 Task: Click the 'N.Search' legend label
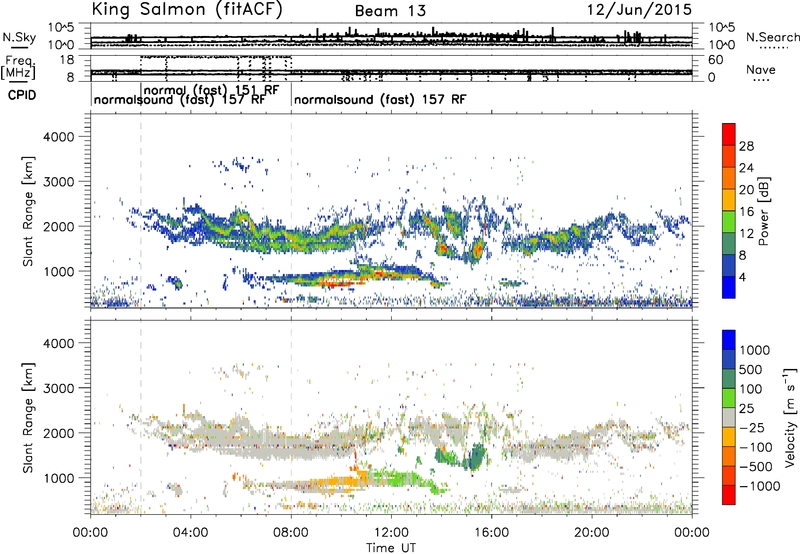[772, 37]
